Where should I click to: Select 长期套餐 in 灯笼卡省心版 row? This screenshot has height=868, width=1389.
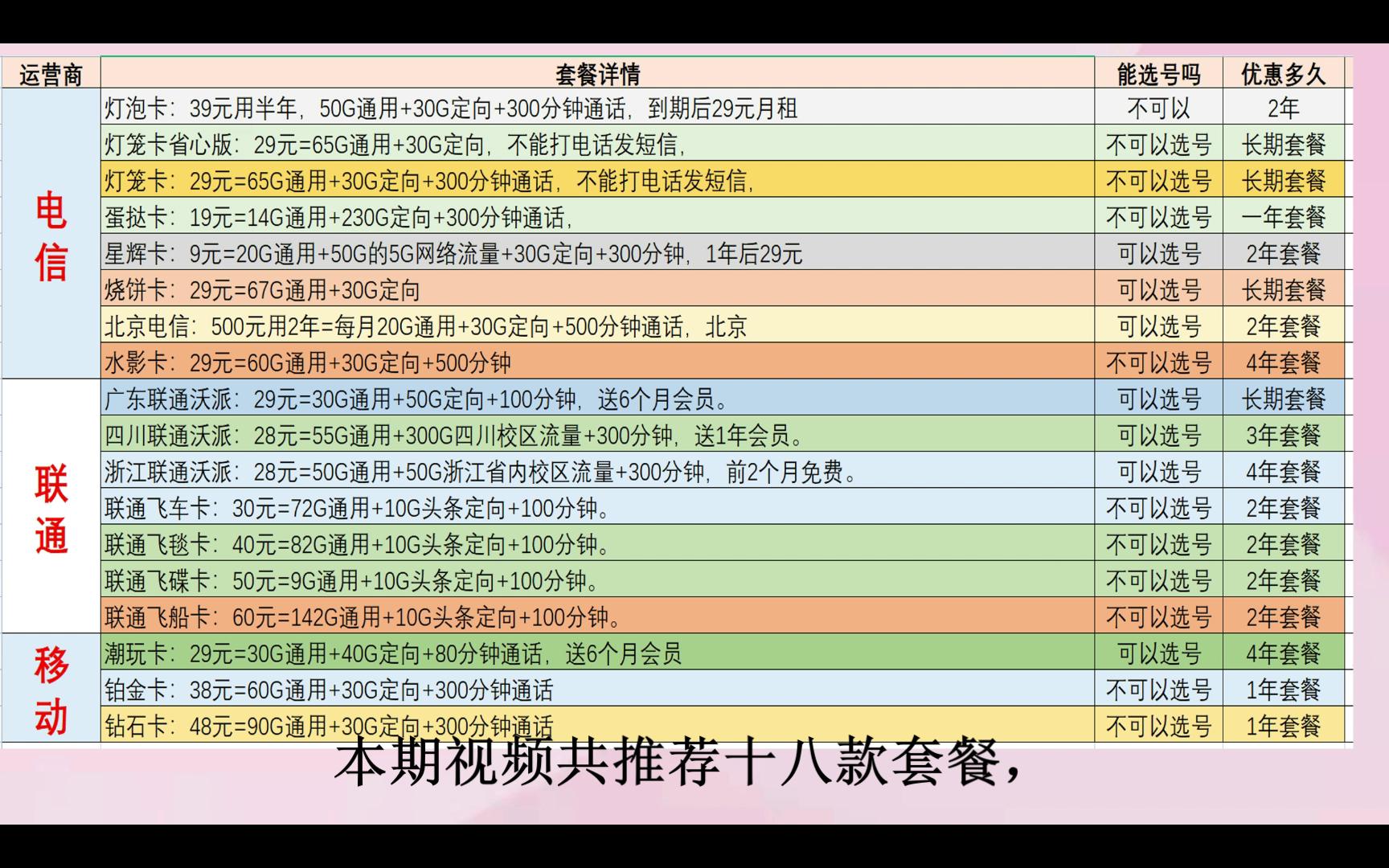coord(1283,144)
